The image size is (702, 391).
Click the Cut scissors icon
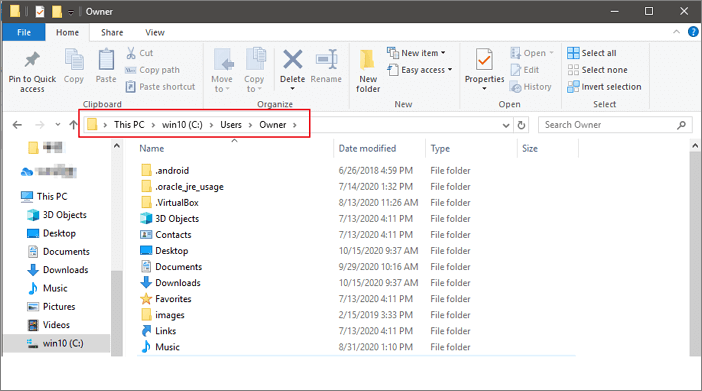tap(131, 53)
